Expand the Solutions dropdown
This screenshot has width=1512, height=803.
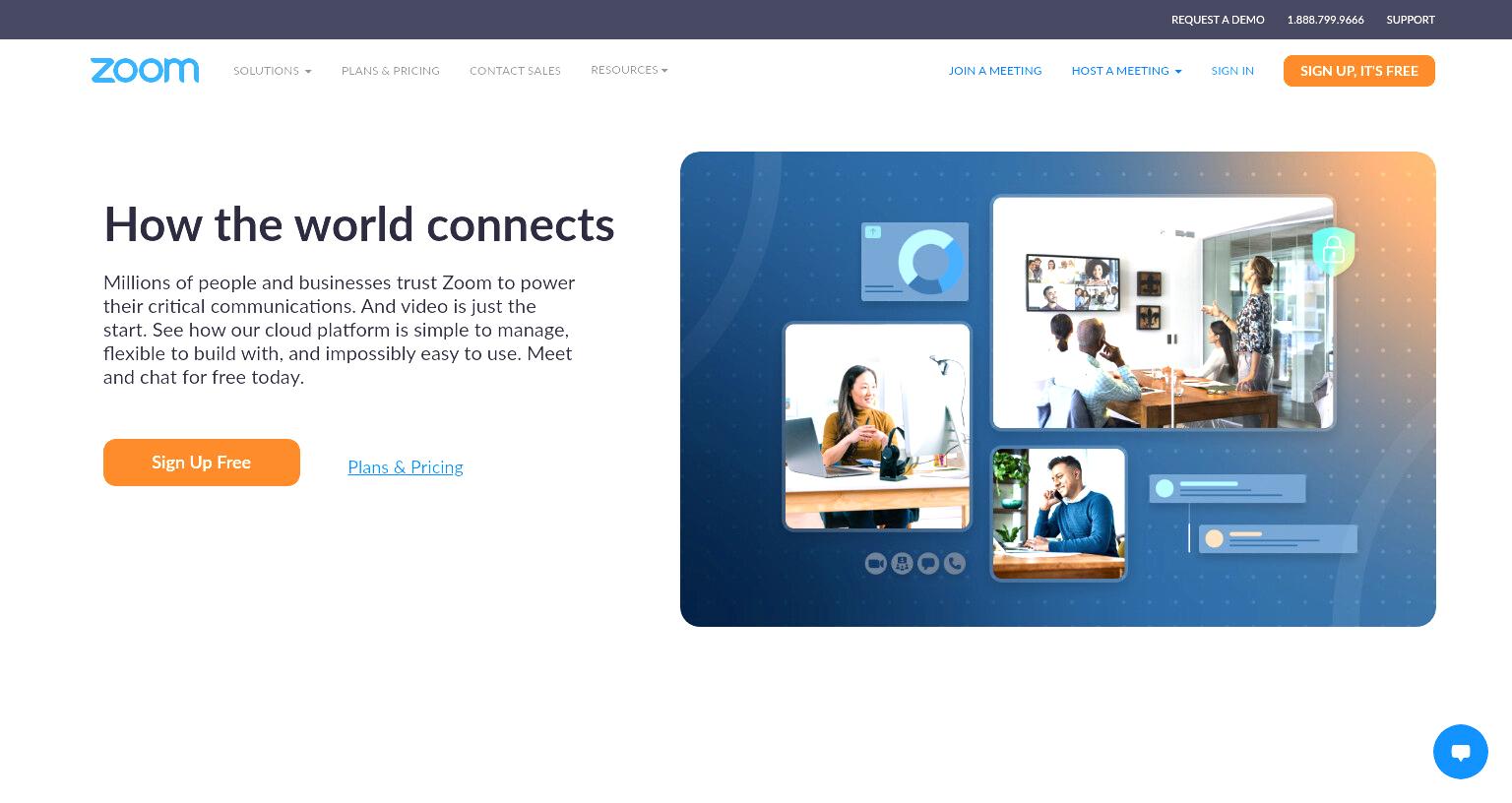[273, 71]
